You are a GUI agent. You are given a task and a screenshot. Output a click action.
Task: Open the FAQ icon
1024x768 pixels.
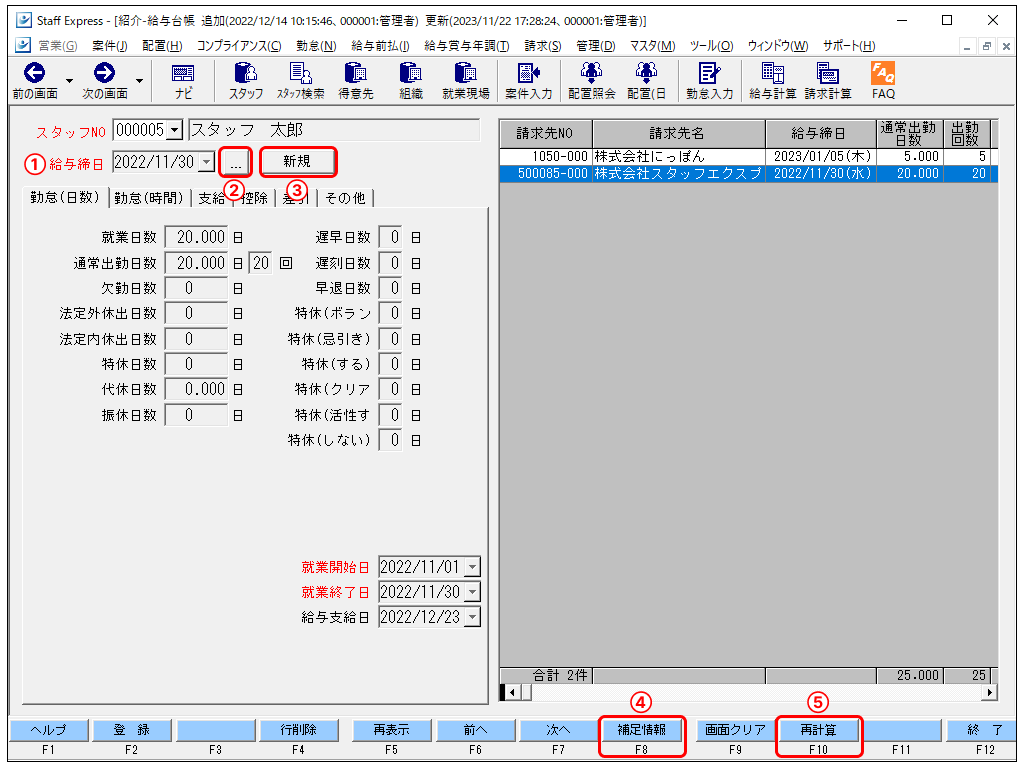(x=882, y=80)
